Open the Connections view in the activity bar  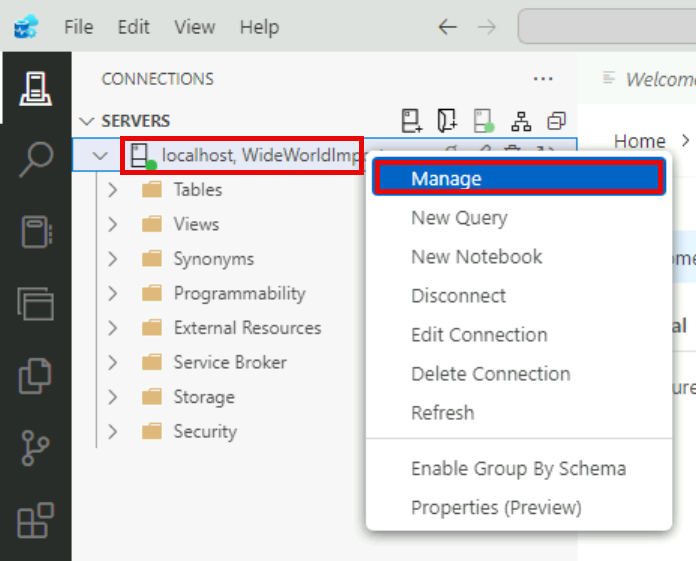(x=35, y=88)
